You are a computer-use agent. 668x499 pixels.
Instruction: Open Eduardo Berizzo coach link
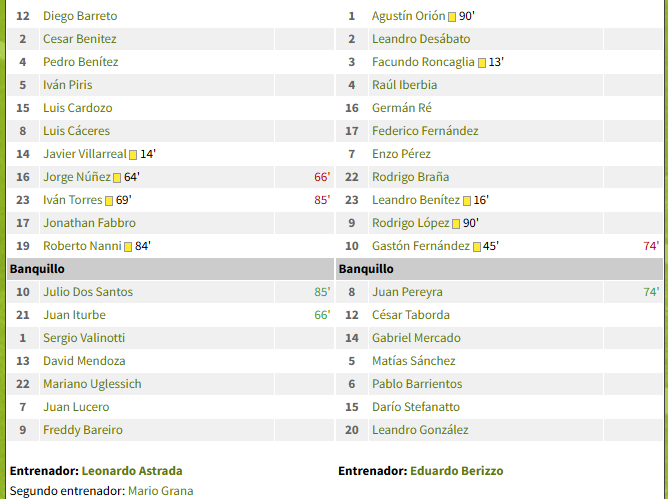click(x=457, y=471)
